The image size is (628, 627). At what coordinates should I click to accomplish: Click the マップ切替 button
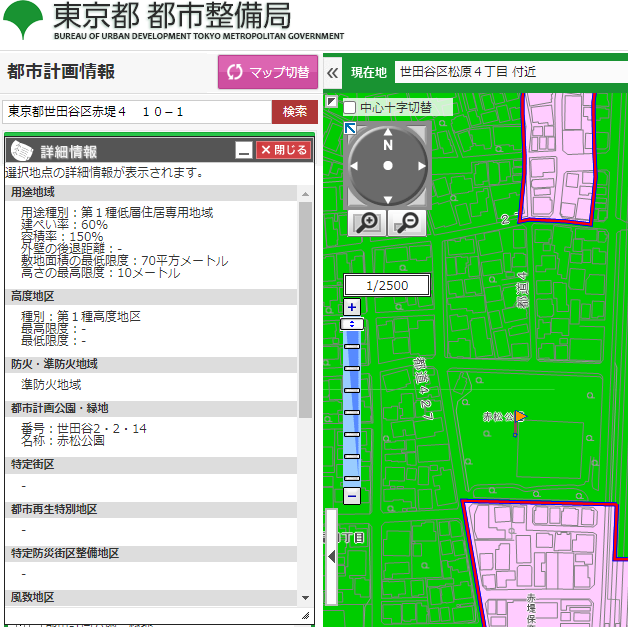[x=267, y=72]
